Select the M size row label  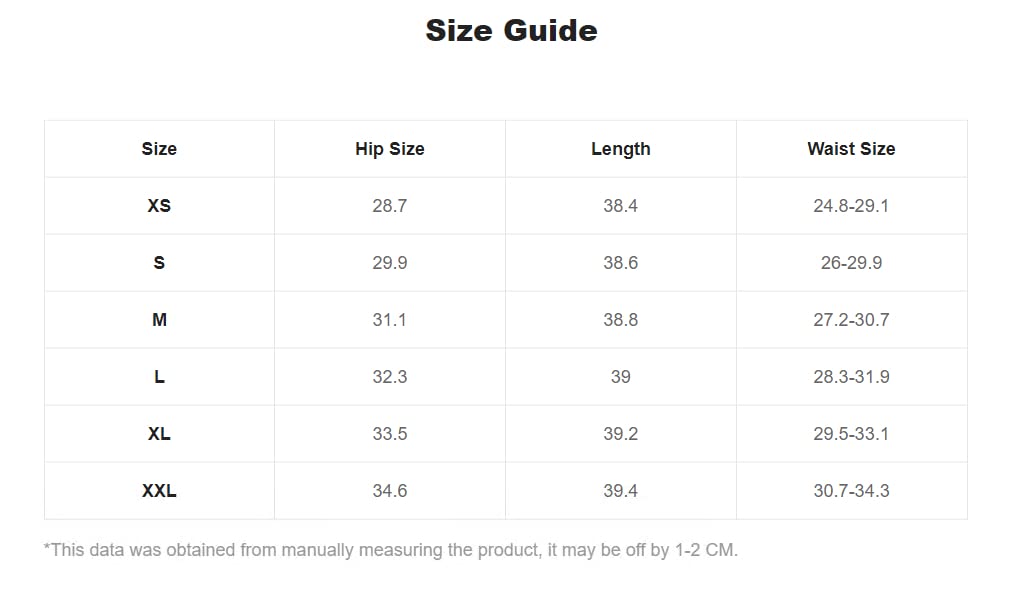point(159,320)
